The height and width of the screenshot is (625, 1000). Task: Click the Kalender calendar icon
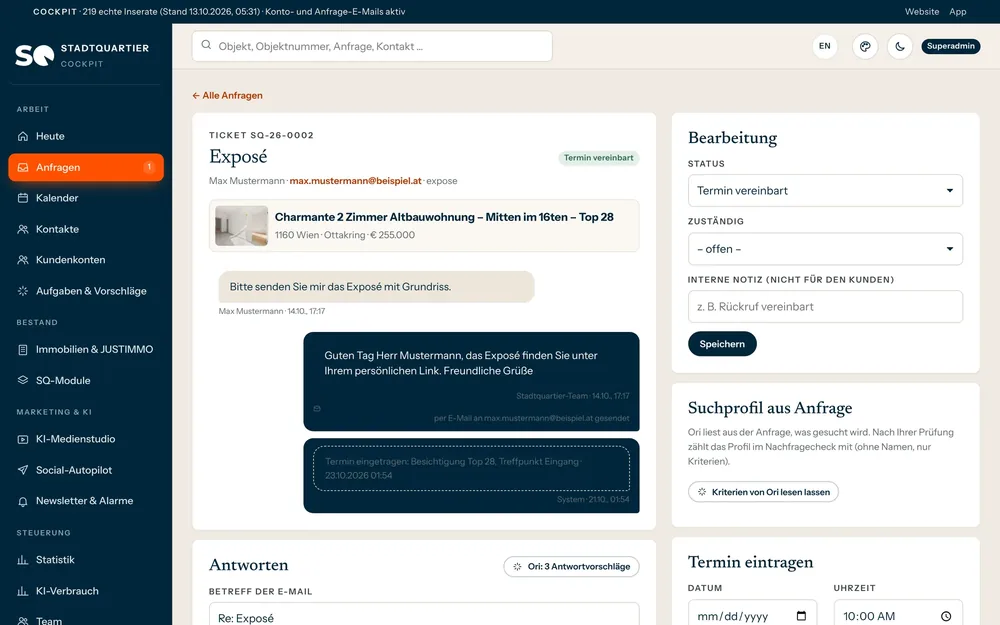coord(23,198)
